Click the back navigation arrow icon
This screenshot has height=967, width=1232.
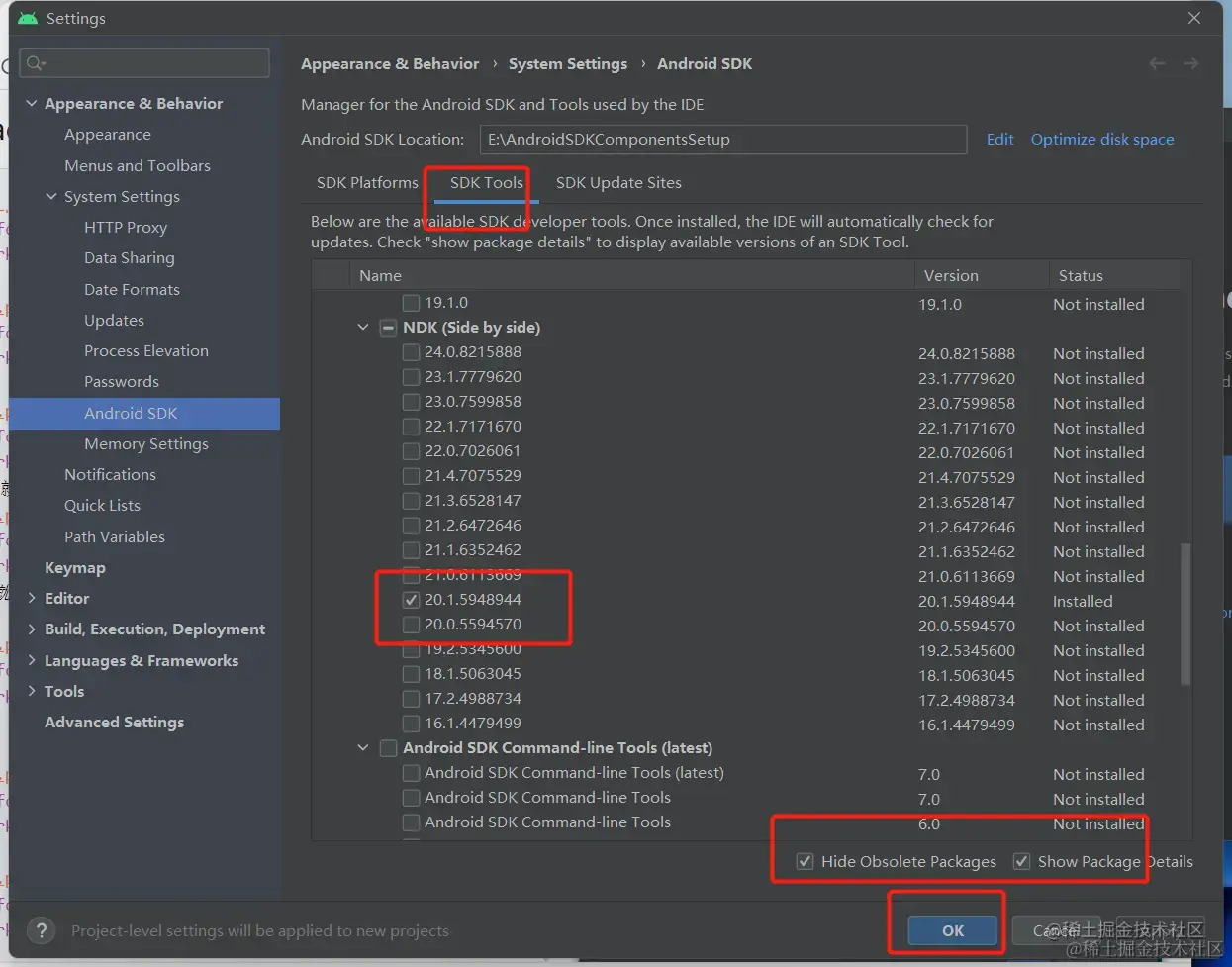(1157, 63)
